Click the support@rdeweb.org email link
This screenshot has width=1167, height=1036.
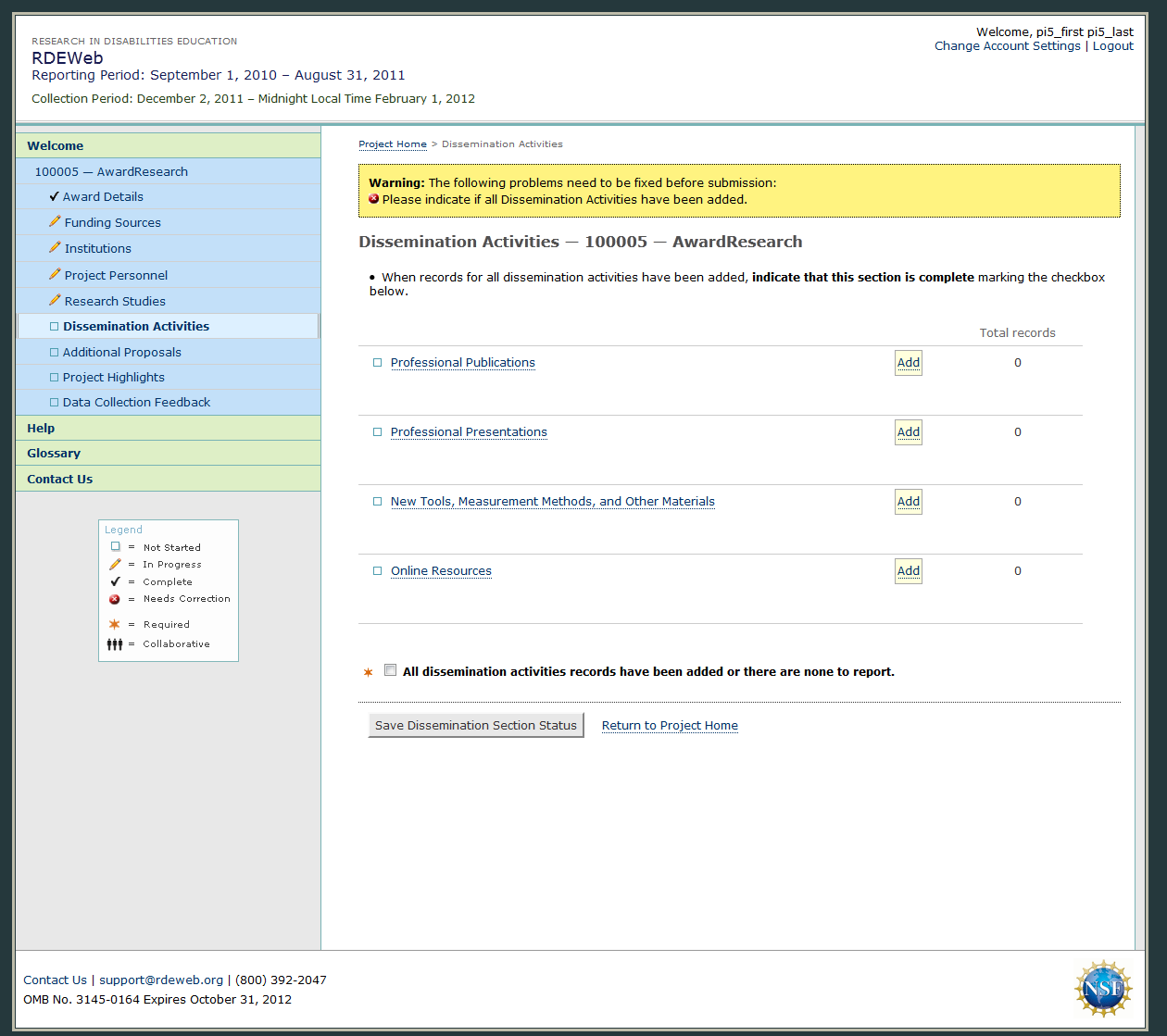tap(161, 980)
